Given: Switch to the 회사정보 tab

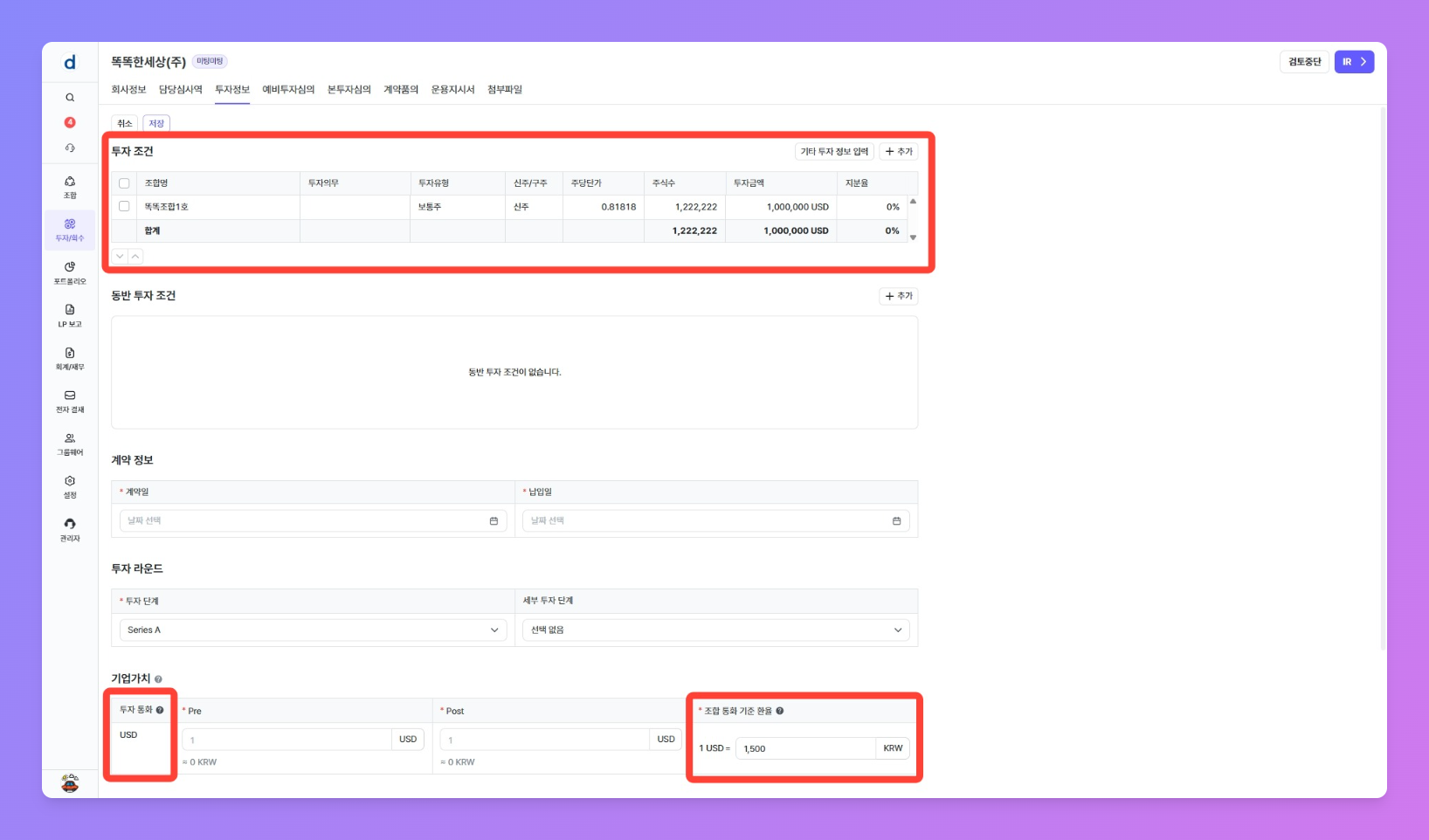Looking at the screenshot, I should point(128,90).
